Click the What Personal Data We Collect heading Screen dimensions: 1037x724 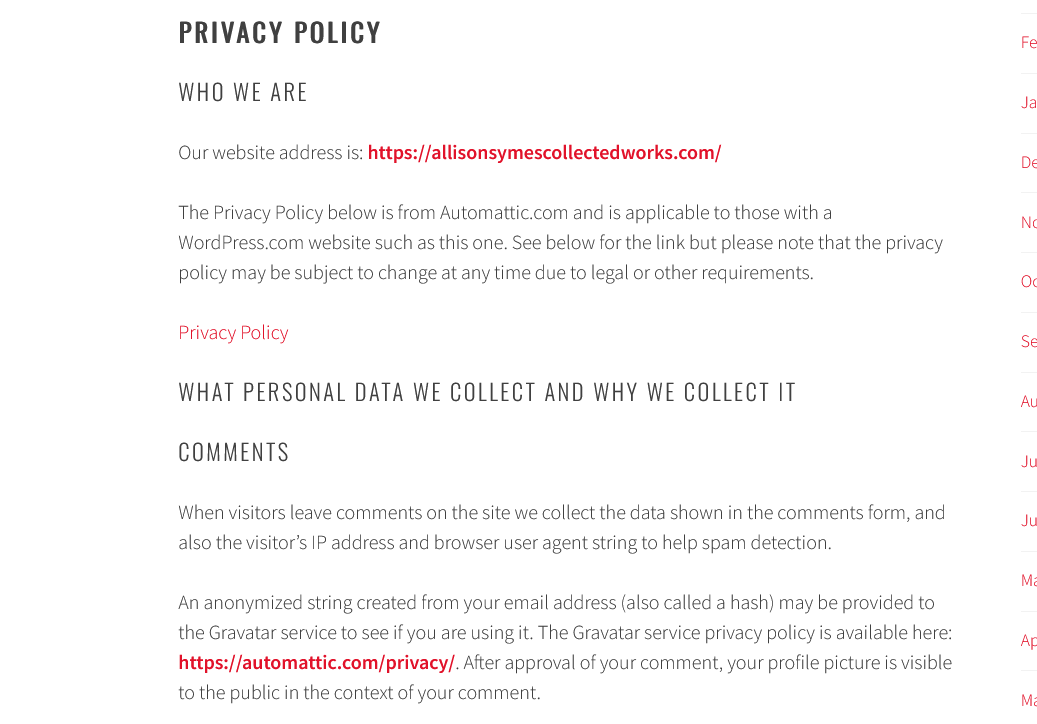click(x=487, y=392)
